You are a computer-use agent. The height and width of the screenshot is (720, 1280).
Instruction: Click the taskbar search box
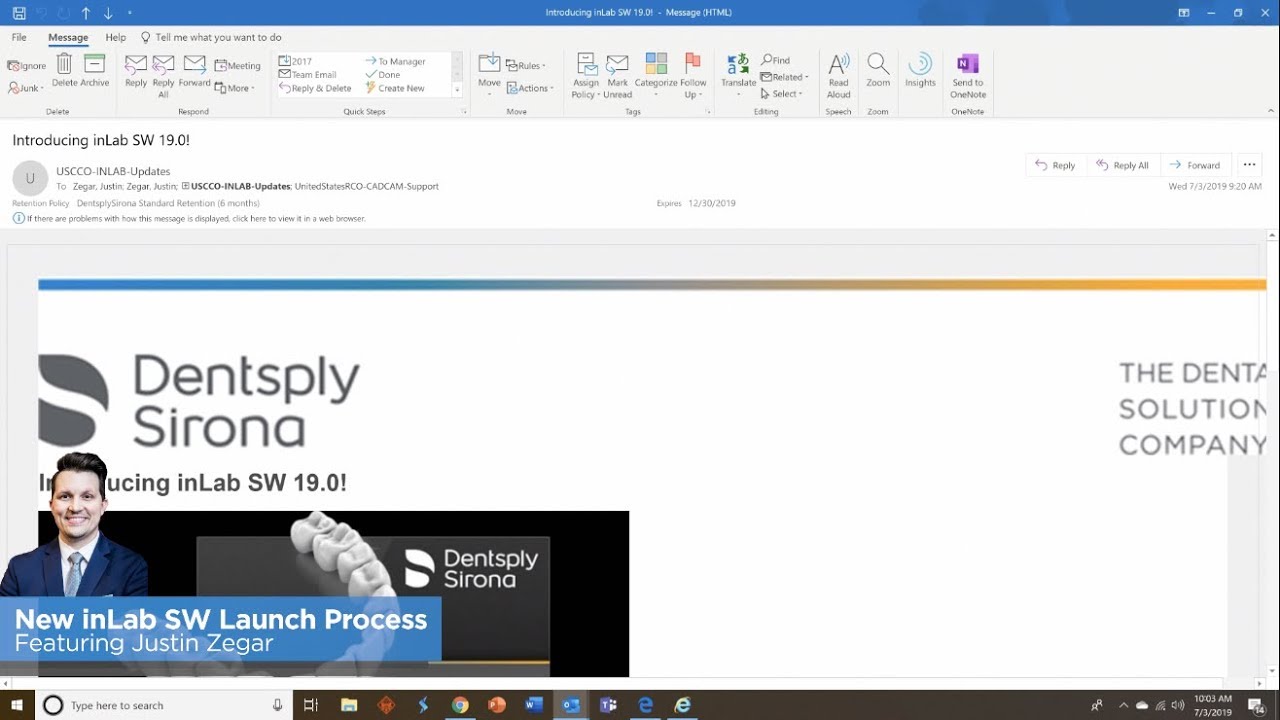[165, 705]
